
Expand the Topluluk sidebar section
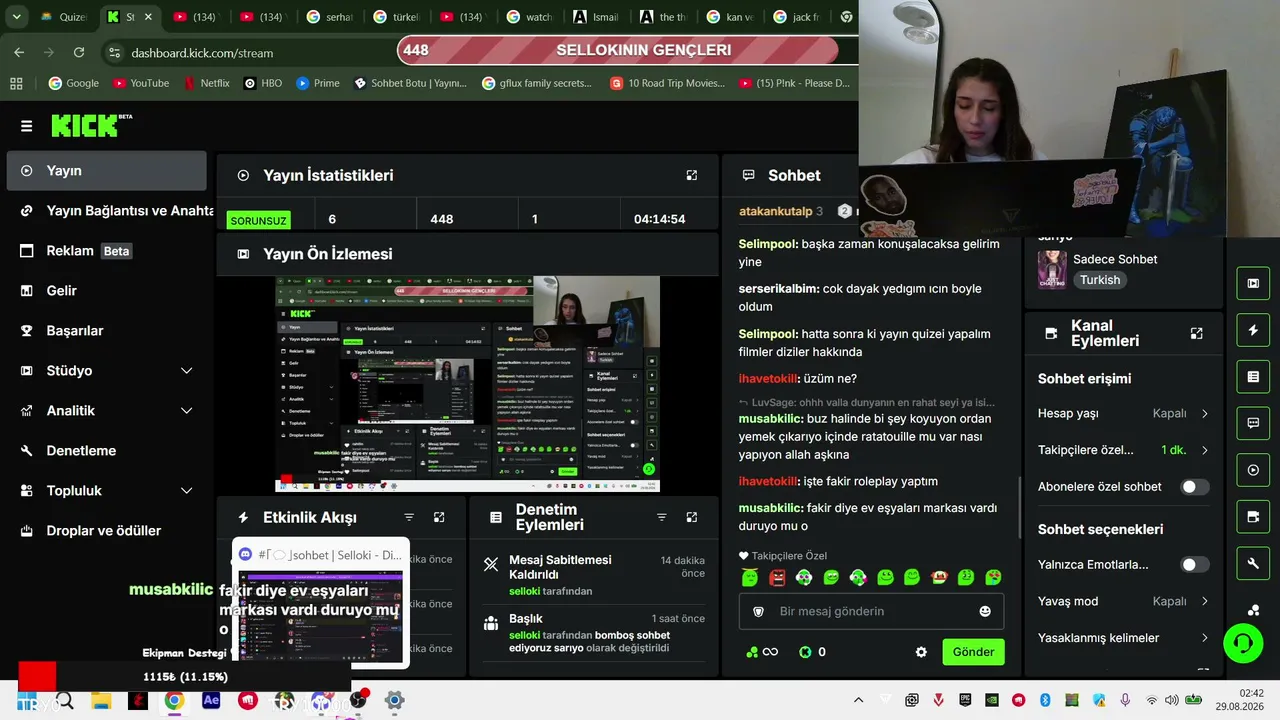pos(186,491)
